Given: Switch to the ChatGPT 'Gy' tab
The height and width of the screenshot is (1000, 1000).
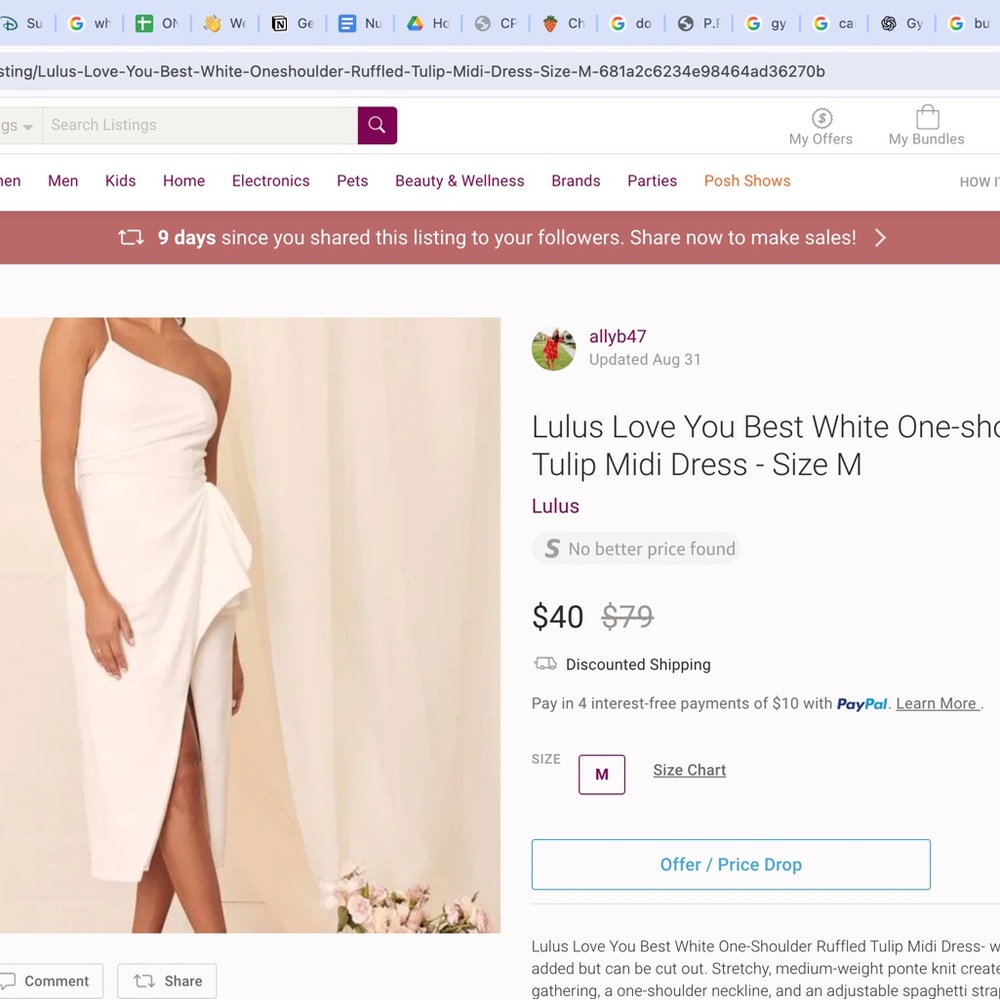Looking at the screenshot, I should tap(901, 24).
